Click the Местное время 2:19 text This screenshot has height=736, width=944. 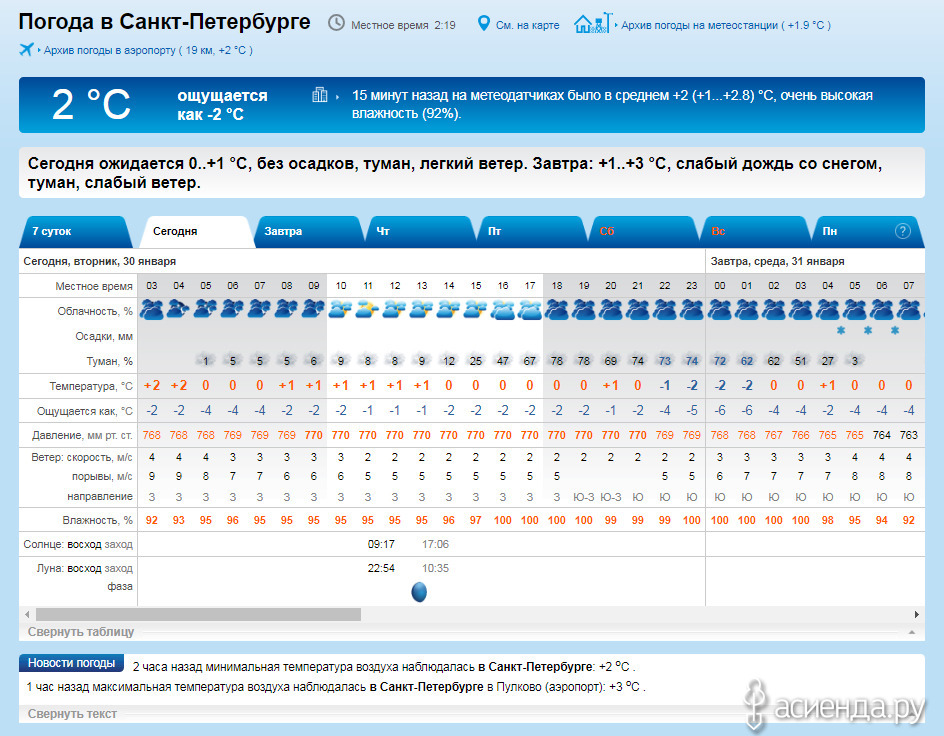(x=403, y=25)
